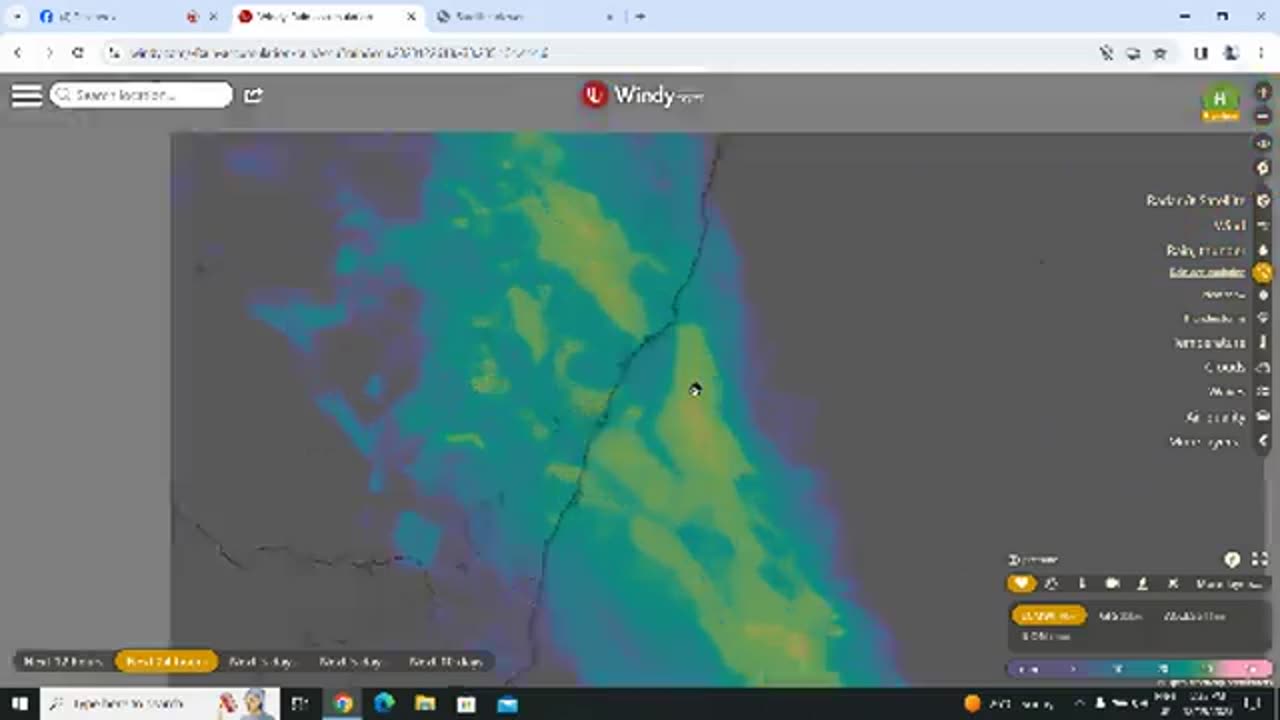Click the Temperature text label
This screenshot has height=720, width=1280.
[1209, 343]
